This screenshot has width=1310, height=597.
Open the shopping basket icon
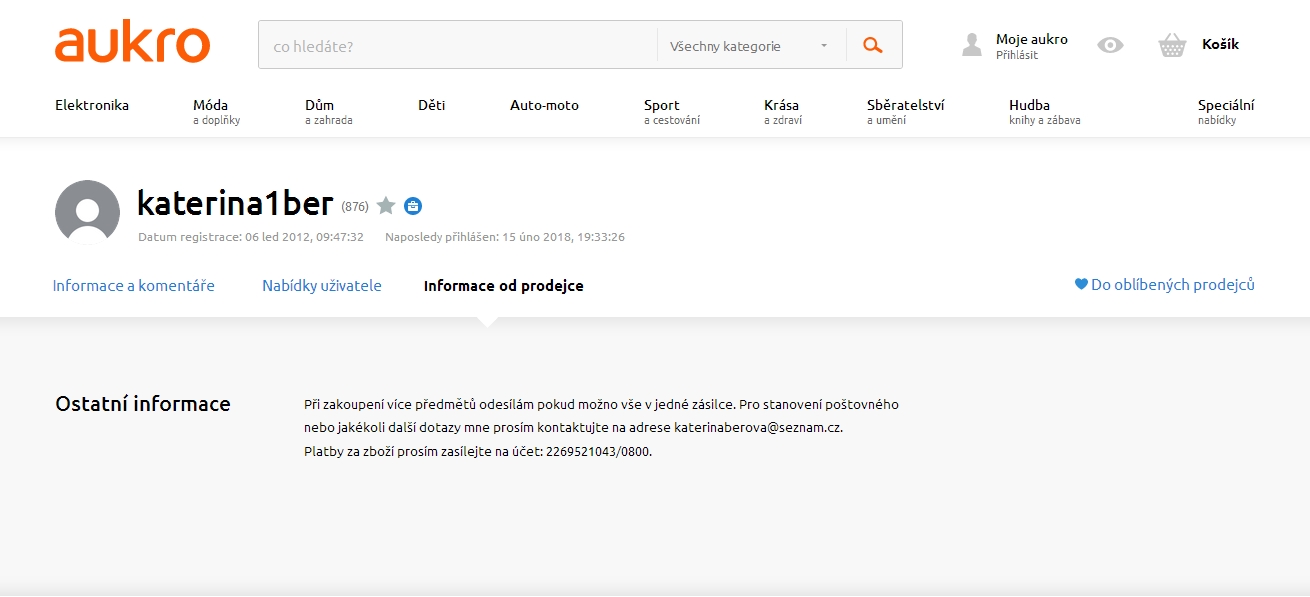click(x=1172, y=45)
